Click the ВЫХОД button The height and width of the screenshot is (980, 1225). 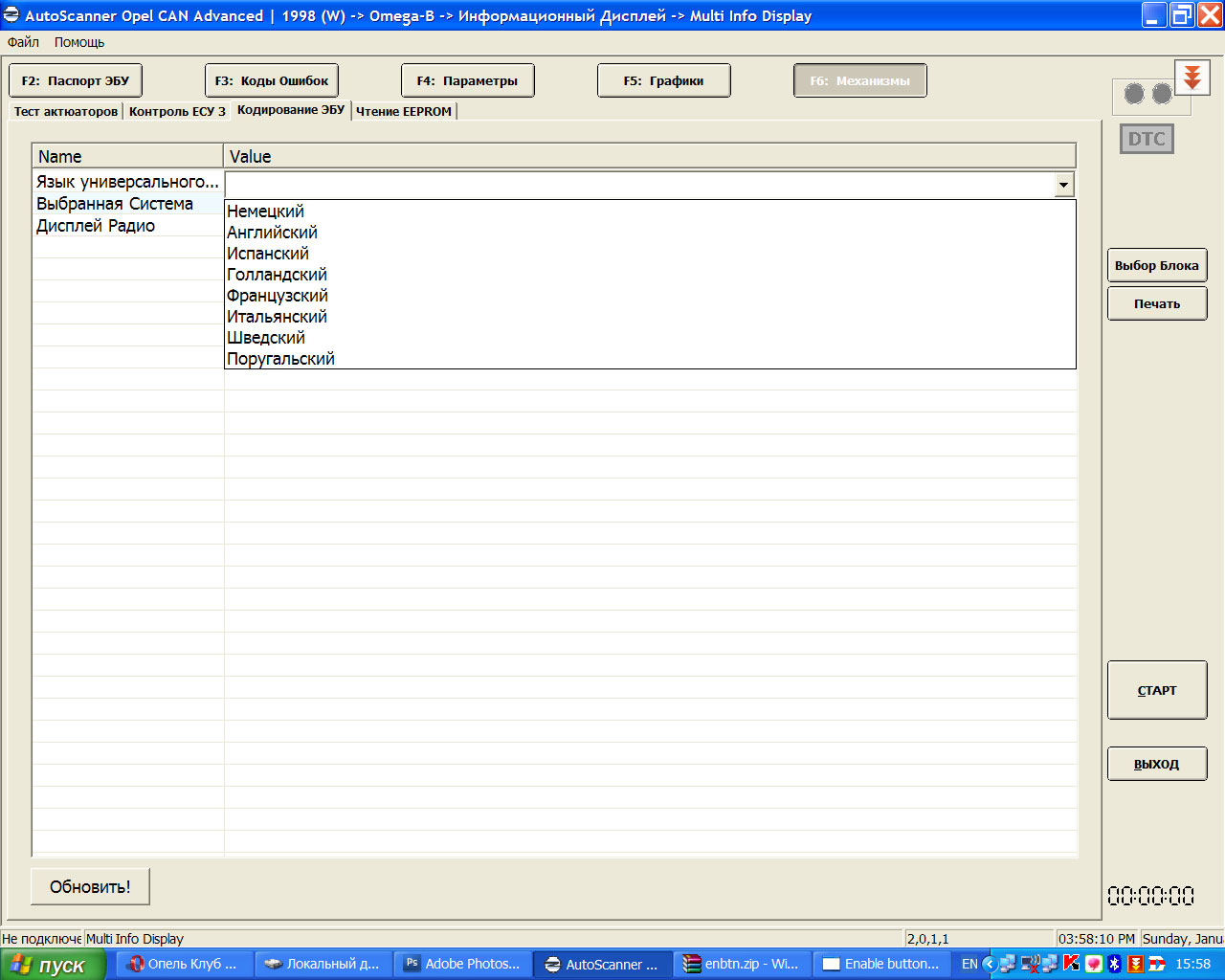pyautogui.click(x=1157, y=764)
